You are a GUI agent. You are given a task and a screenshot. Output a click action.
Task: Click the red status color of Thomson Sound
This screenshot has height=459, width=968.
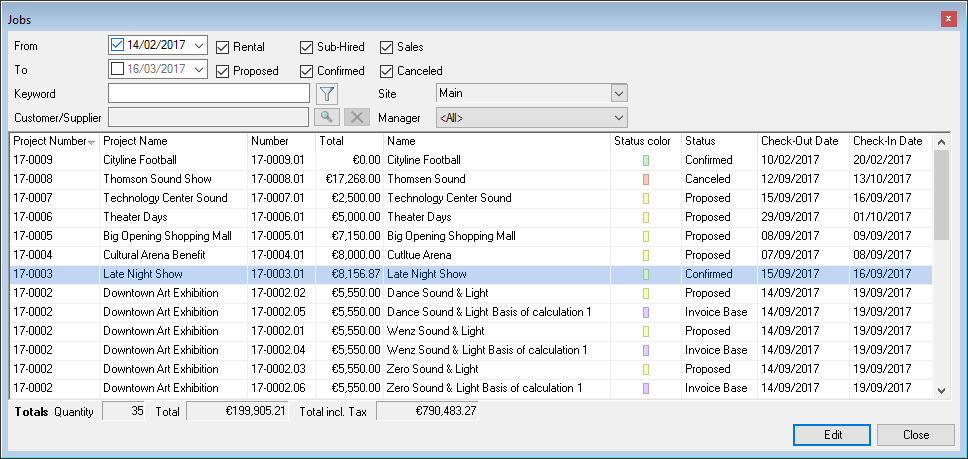click(646, 179)
